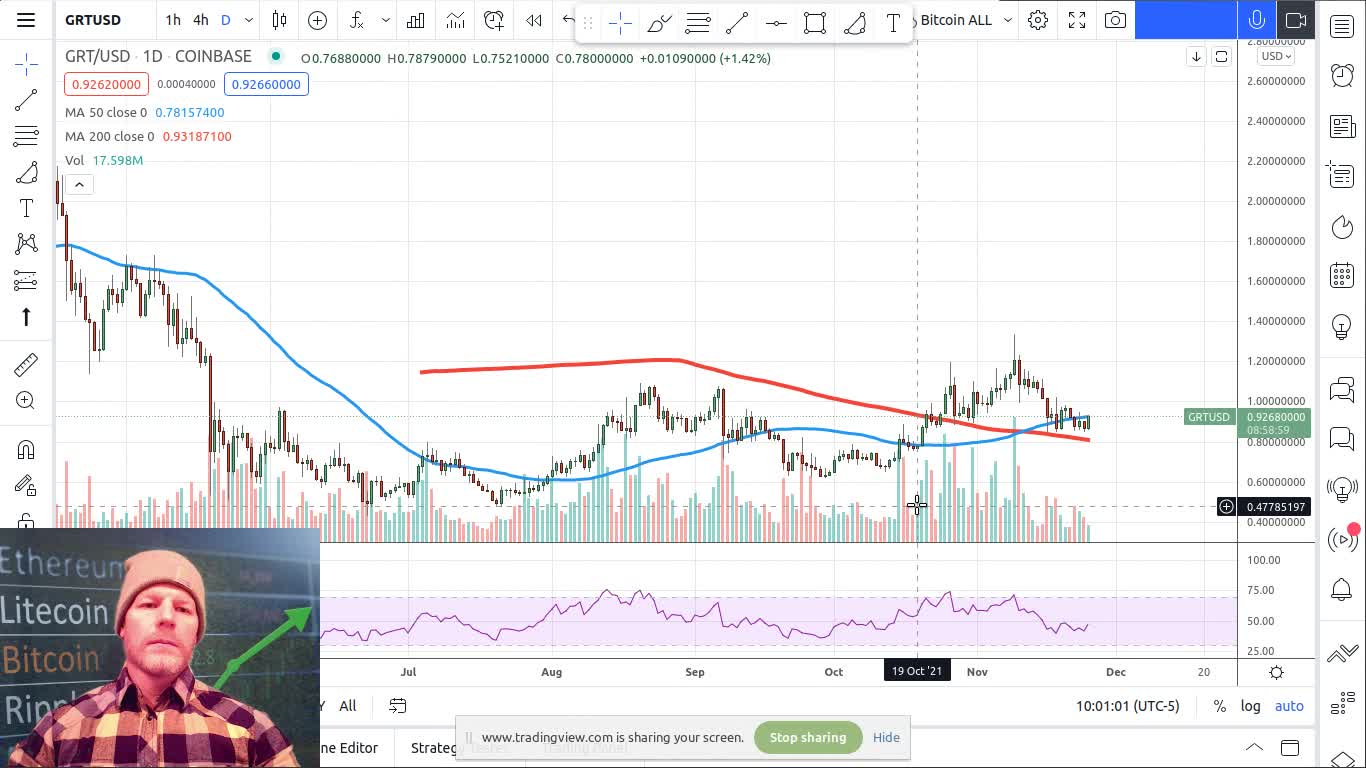Open the notifications bell panel
The width and height of the screenshot is (1366, 768).
click(x=1342, y=590)
